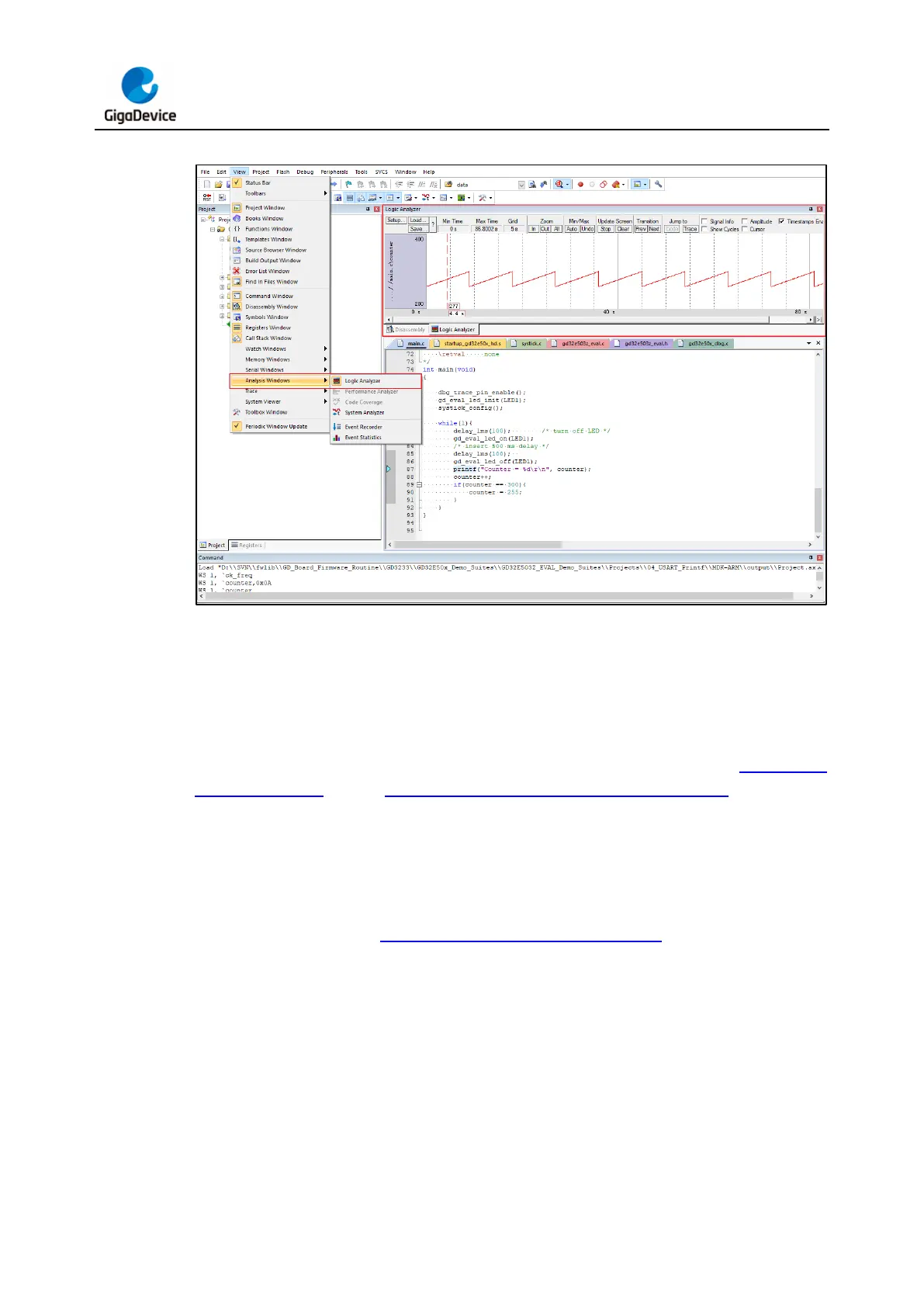924x1307 pixels.
Task: Click the Books Window icon
Action: click(x=237, y=218)
